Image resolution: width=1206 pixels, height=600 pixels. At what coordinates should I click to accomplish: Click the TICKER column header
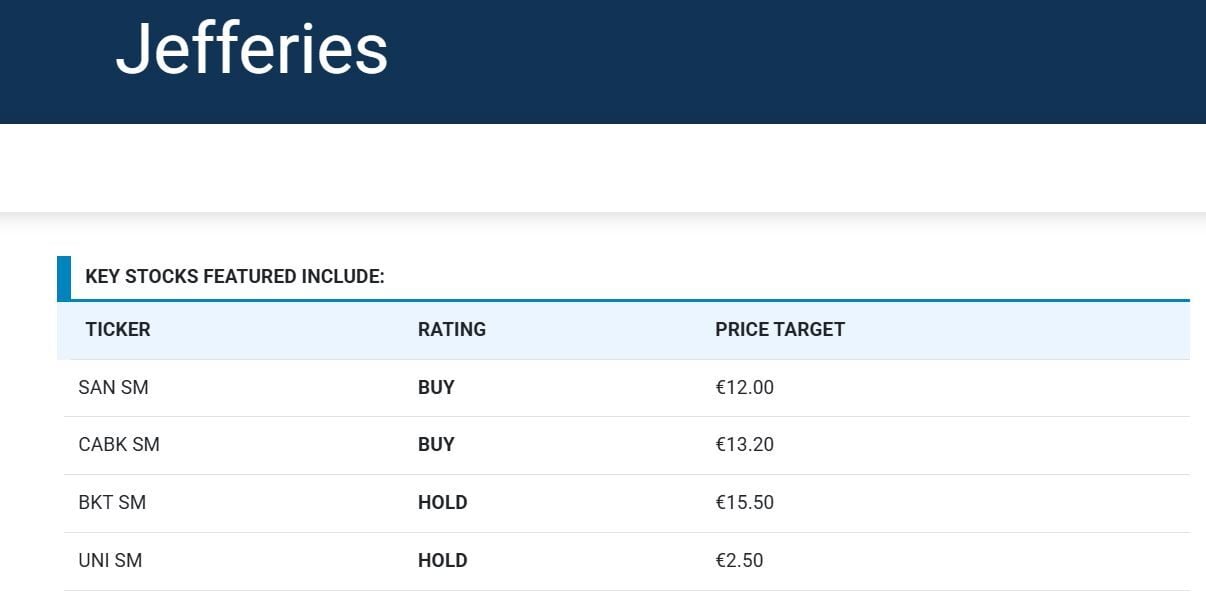click(118, 330)
